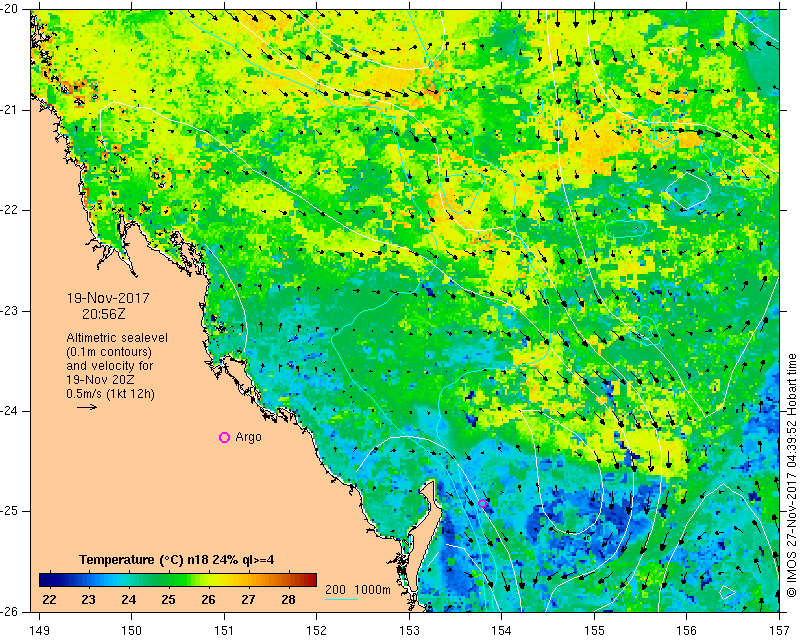Click the velocity scale reference arrow
Viewport: 800px width, 640px height.
point(87,407)
